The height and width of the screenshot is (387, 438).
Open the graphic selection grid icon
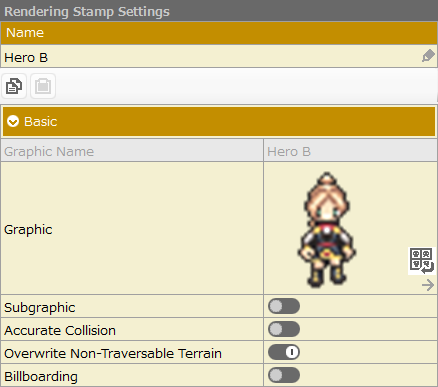pyautogui.click(x=422, y=261)
